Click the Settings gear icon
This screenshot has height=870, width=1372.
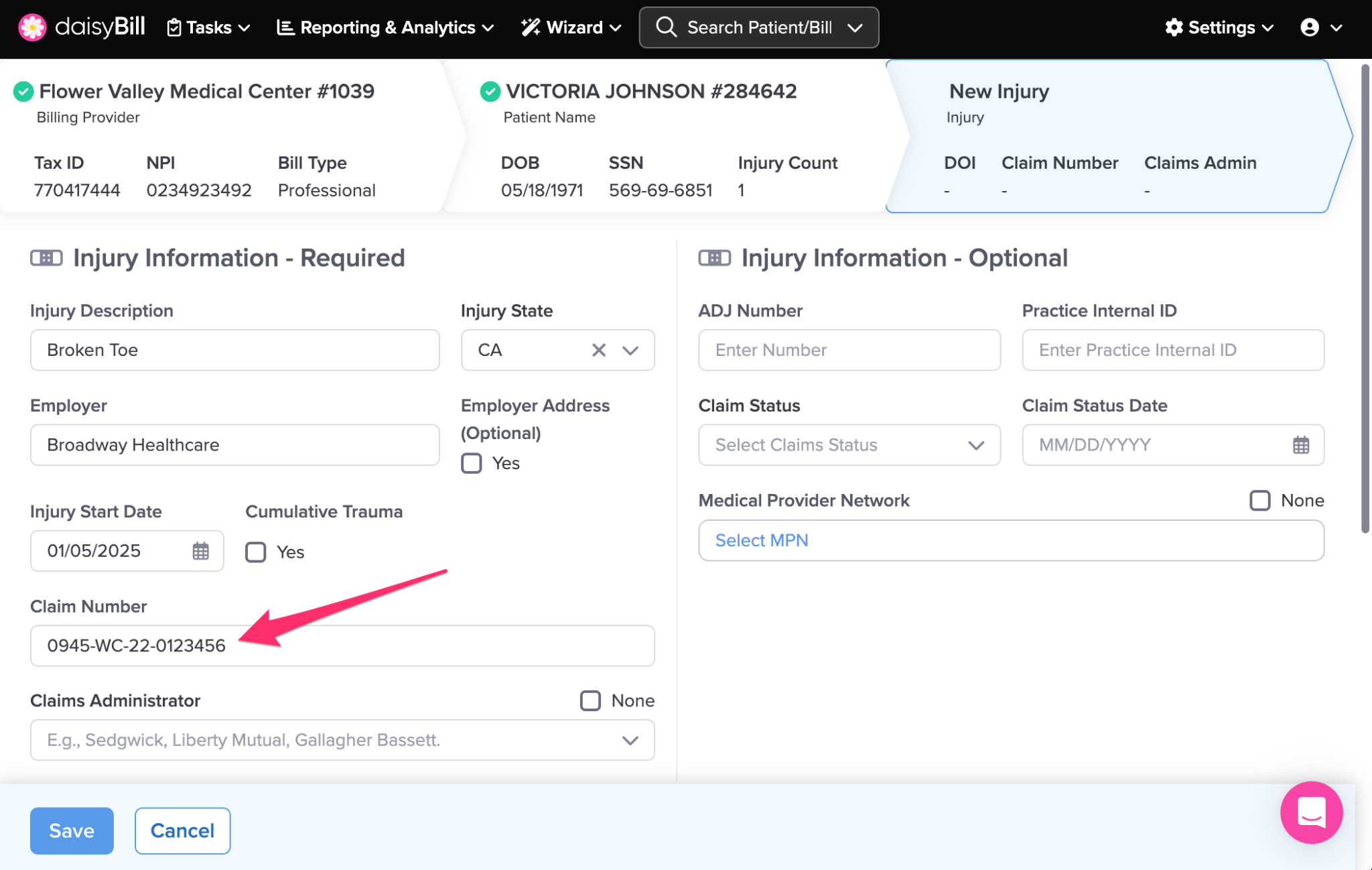point(1174,27)
